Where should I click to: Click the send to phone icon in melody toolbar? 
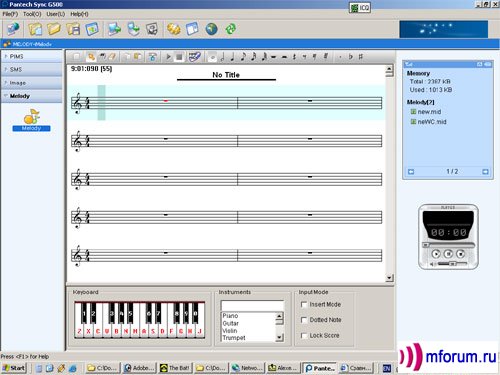click(153, 57)
